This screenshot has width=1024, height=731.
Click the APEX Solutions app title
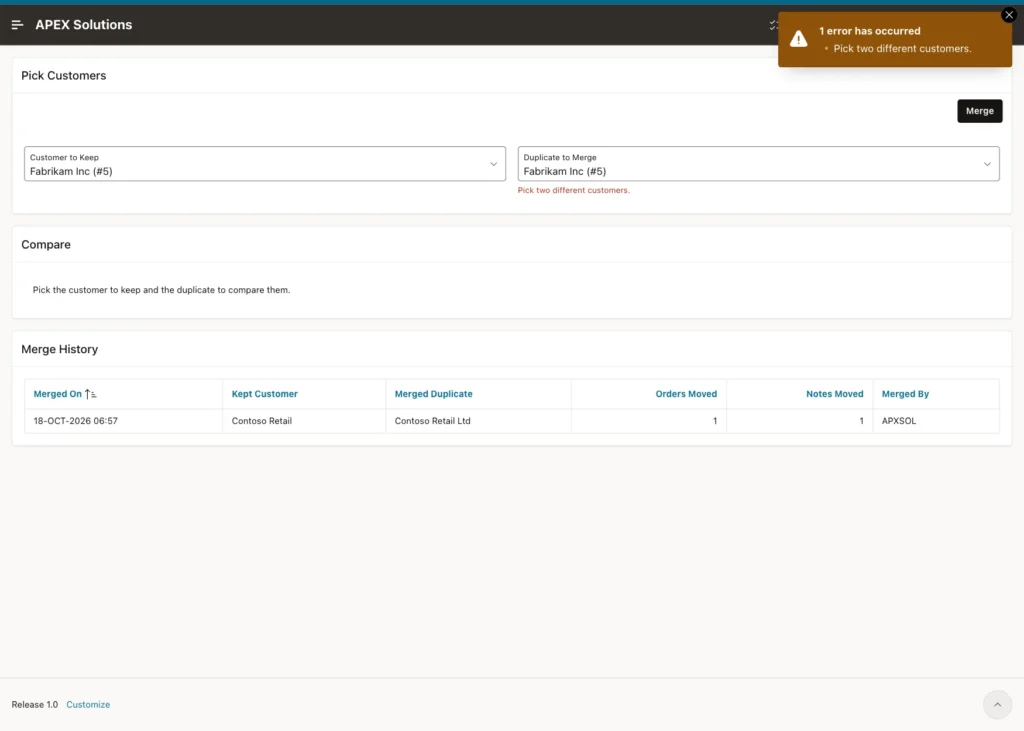(x=84, y=25)
